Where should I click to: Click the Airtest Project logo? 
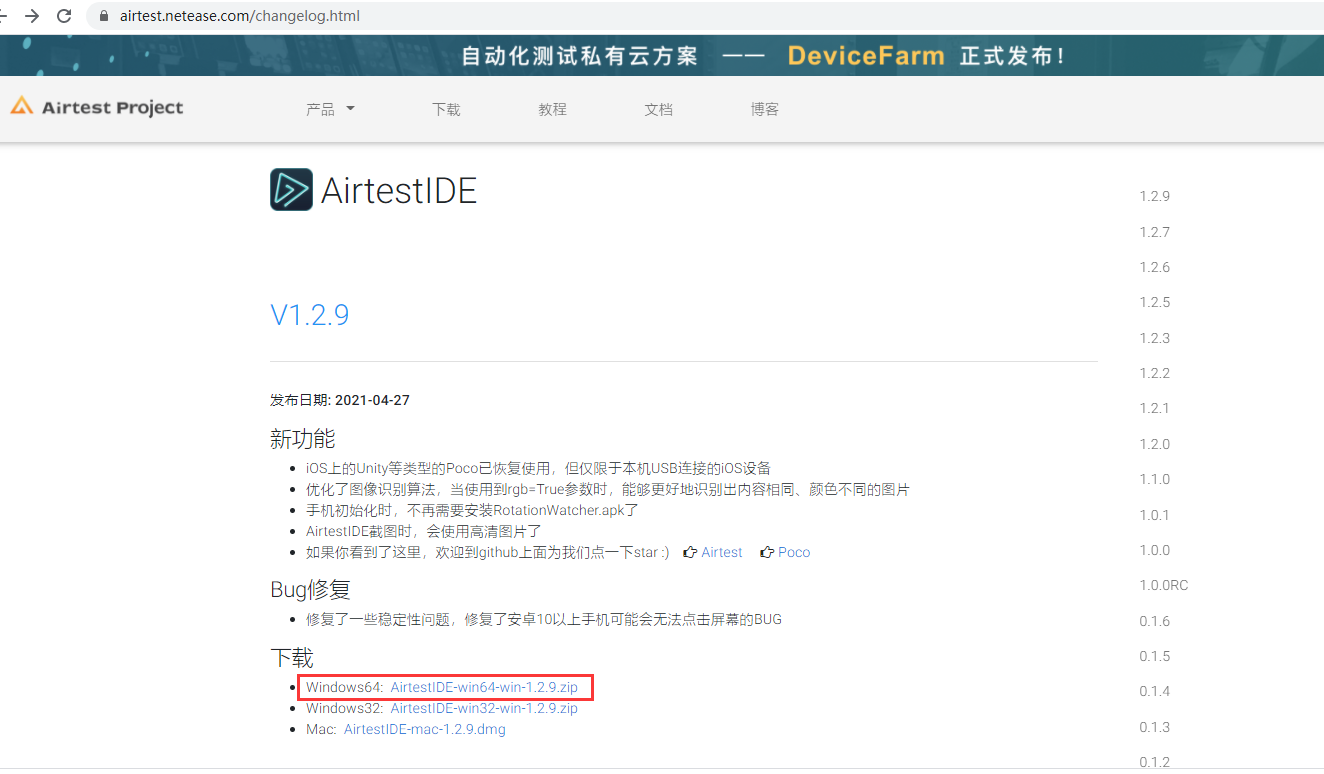click(x=97, y=107)
